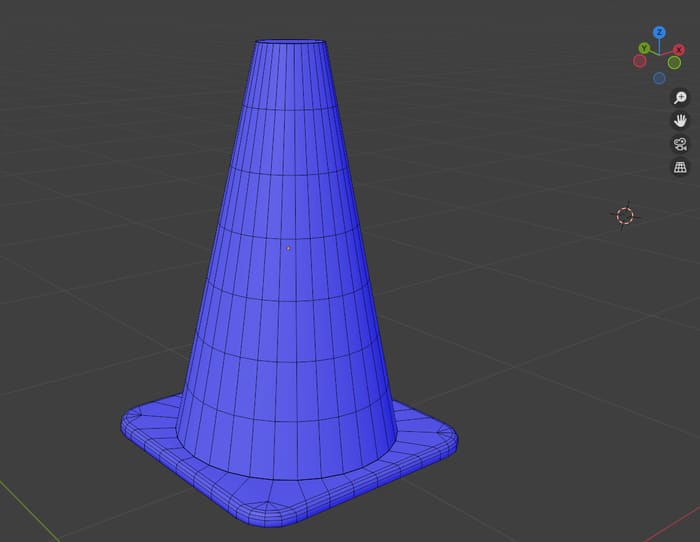The image size is (700, 542).
Task: Click the hand-shaped Pan view button
Action: pyautogui.click(x=680, y=120)
